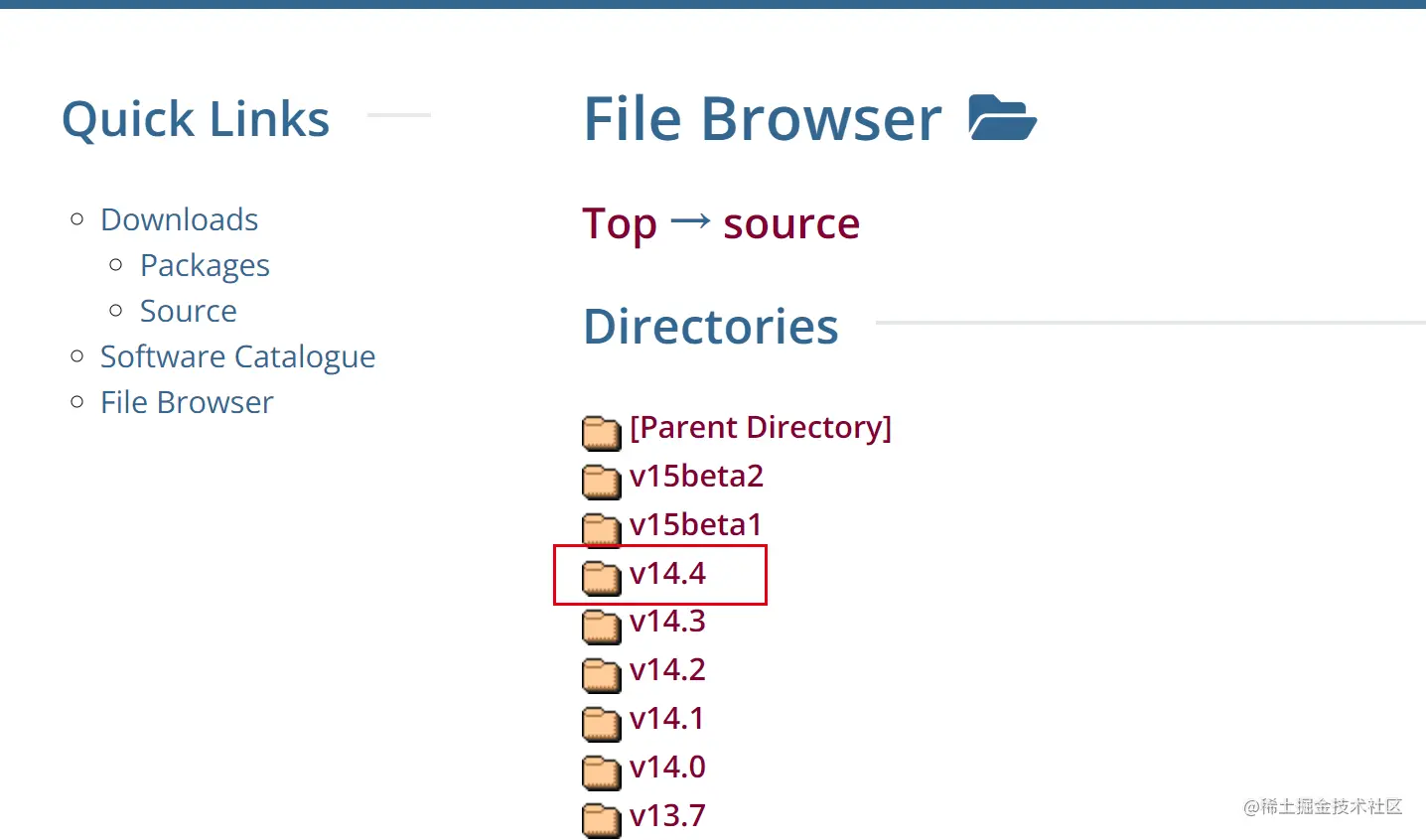Open the [Parent Directory] link
Viewport: 1426px width, 840px height.
pos(761,427)
